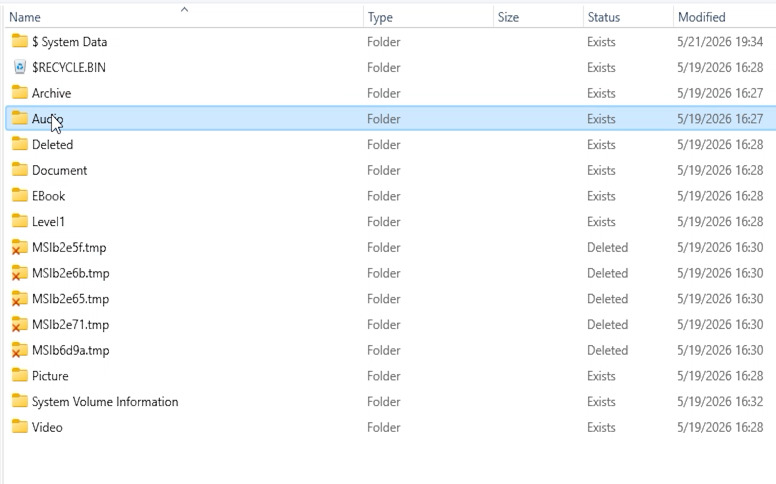This screenshot has width=776, height=484.
Task: Select the "EBook" folder name
Action: click(x=48, y=196)
